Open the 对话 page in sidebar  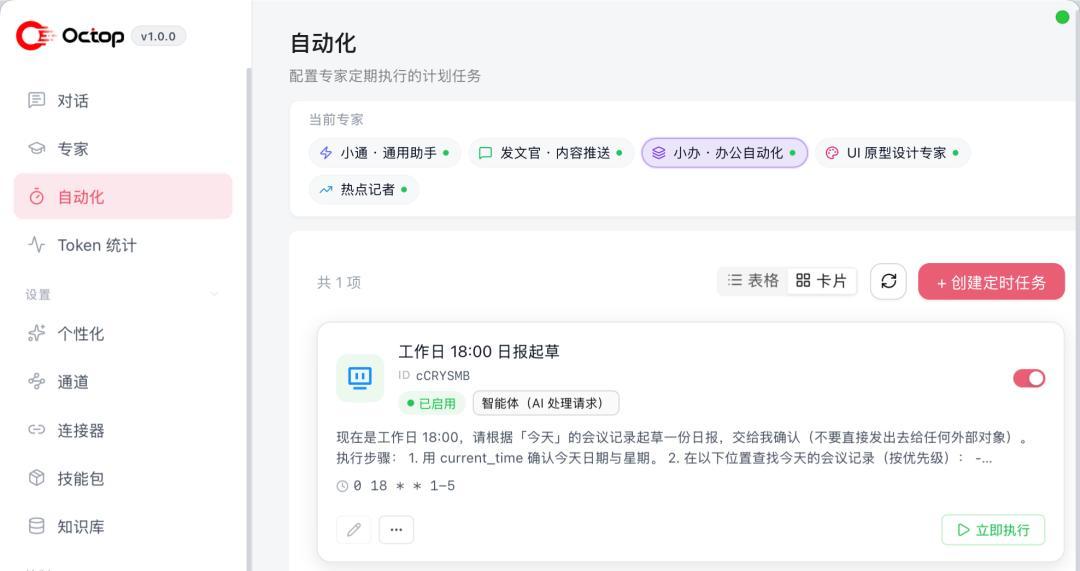point(123,101)
